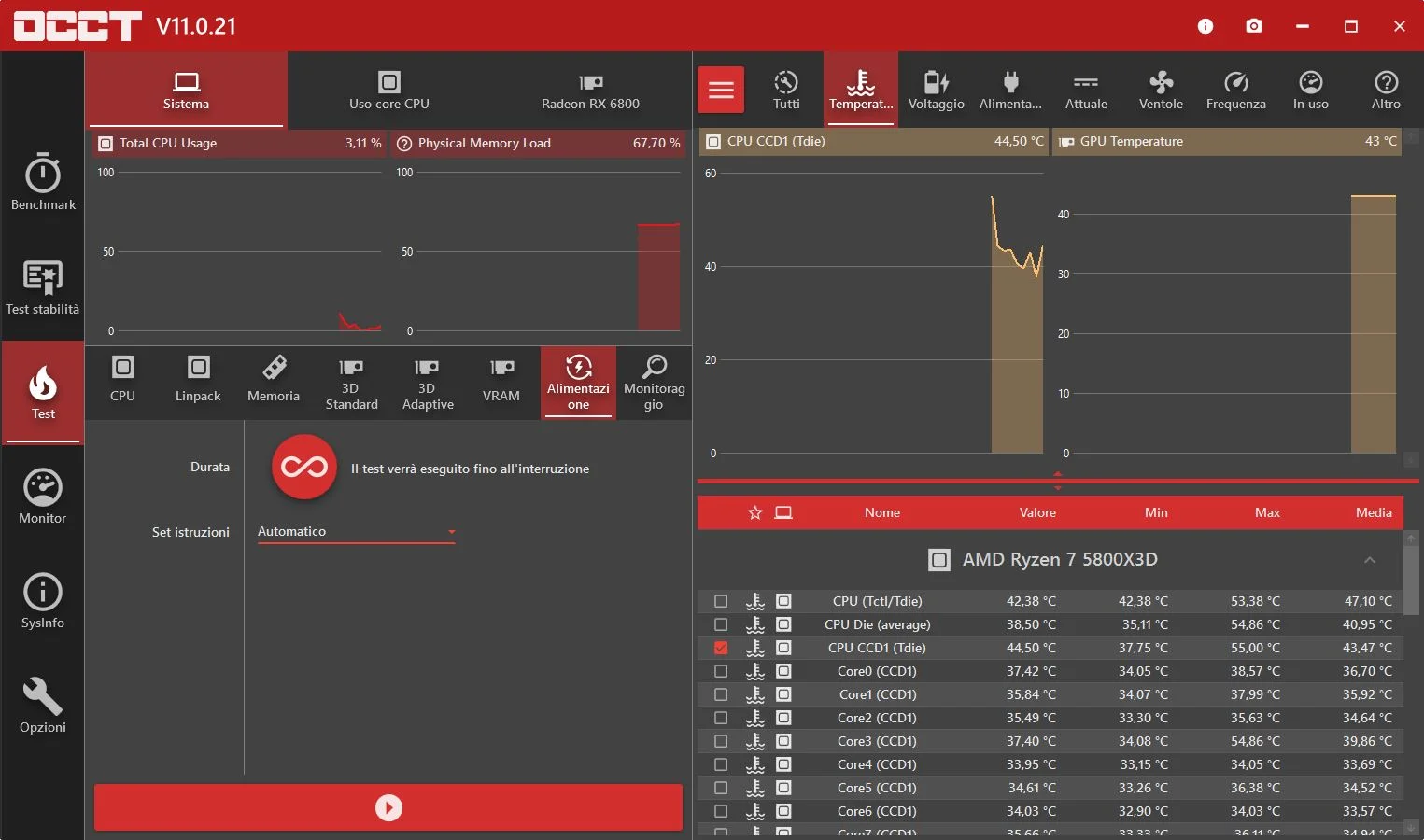This screenshot has width=1424, height=840.
Task: Check the CPU Die (average) checkbox
Action: tap(721, 624)
